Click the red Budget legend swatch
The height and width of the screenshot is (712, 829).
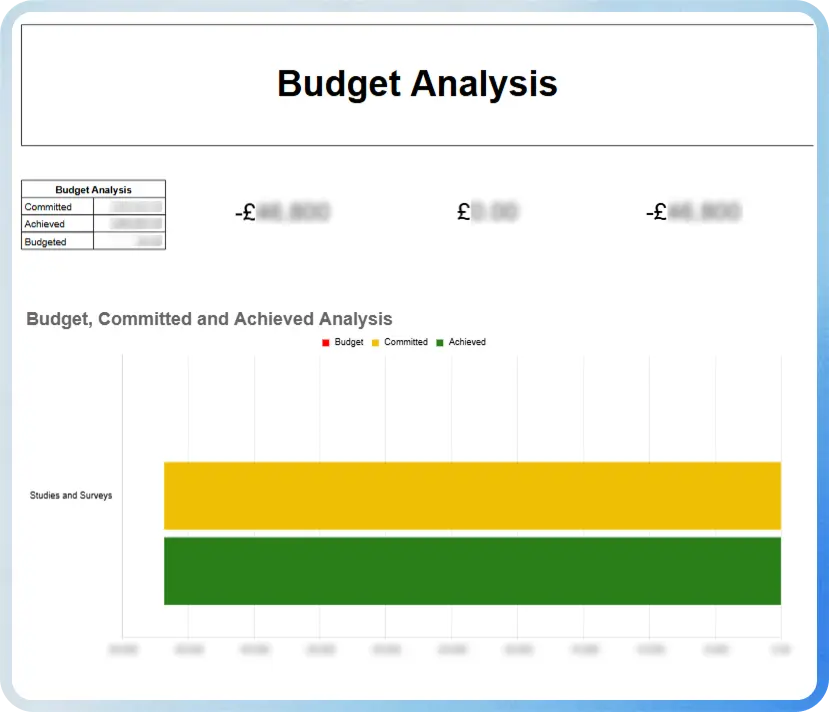coord(326,343)
